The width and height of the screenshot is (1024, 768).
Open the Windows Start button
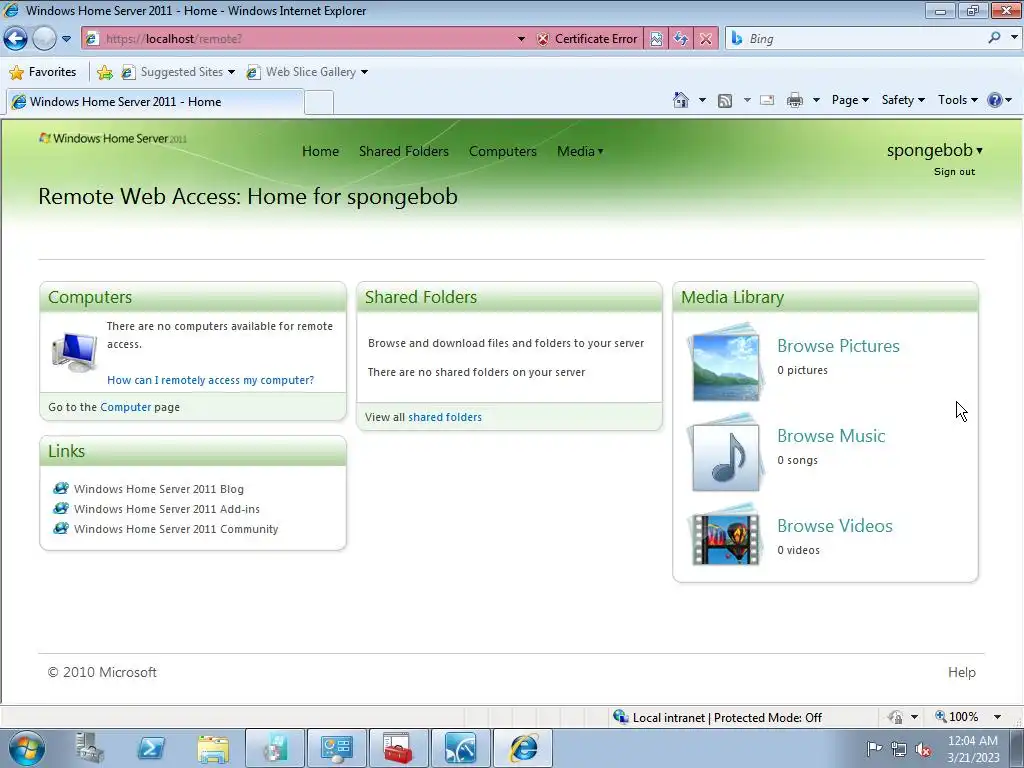(x=27, y=748)
